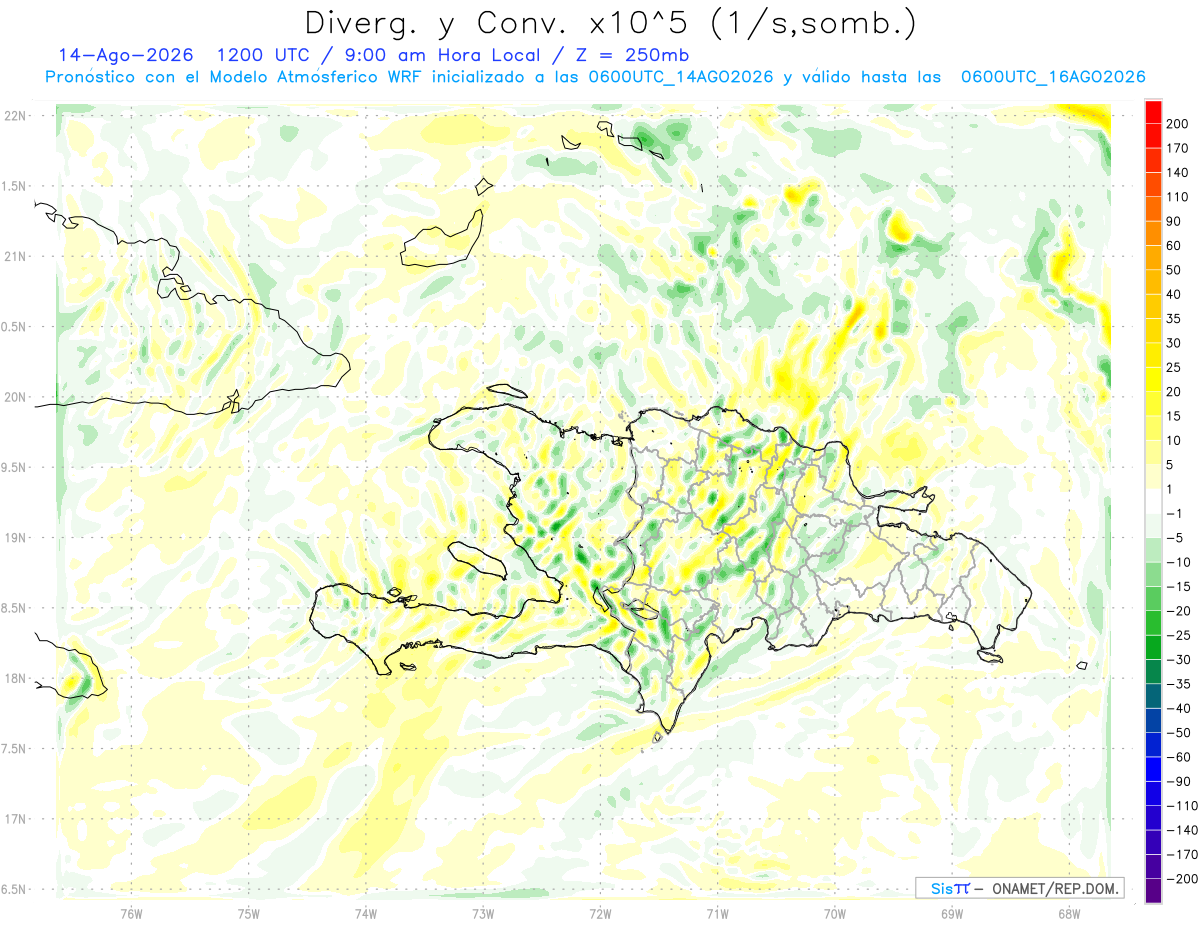Image resolution: width=1200 pixels, height=927 pixels.
Task: Click the valid-until time '0600UTC_16AGO2026'
Action: [x=1053, y=77]
